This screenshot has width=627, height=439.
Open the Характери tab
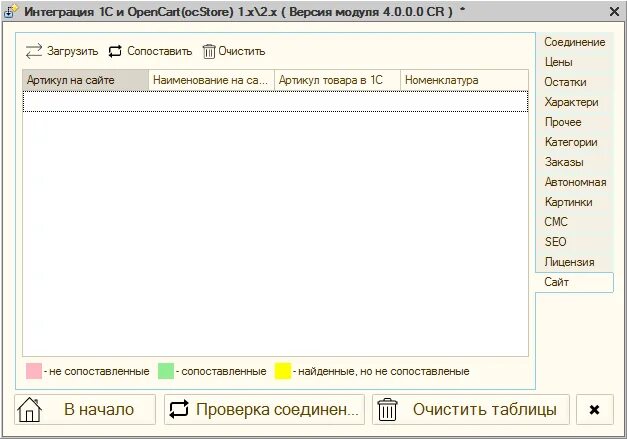pos(574,102)
